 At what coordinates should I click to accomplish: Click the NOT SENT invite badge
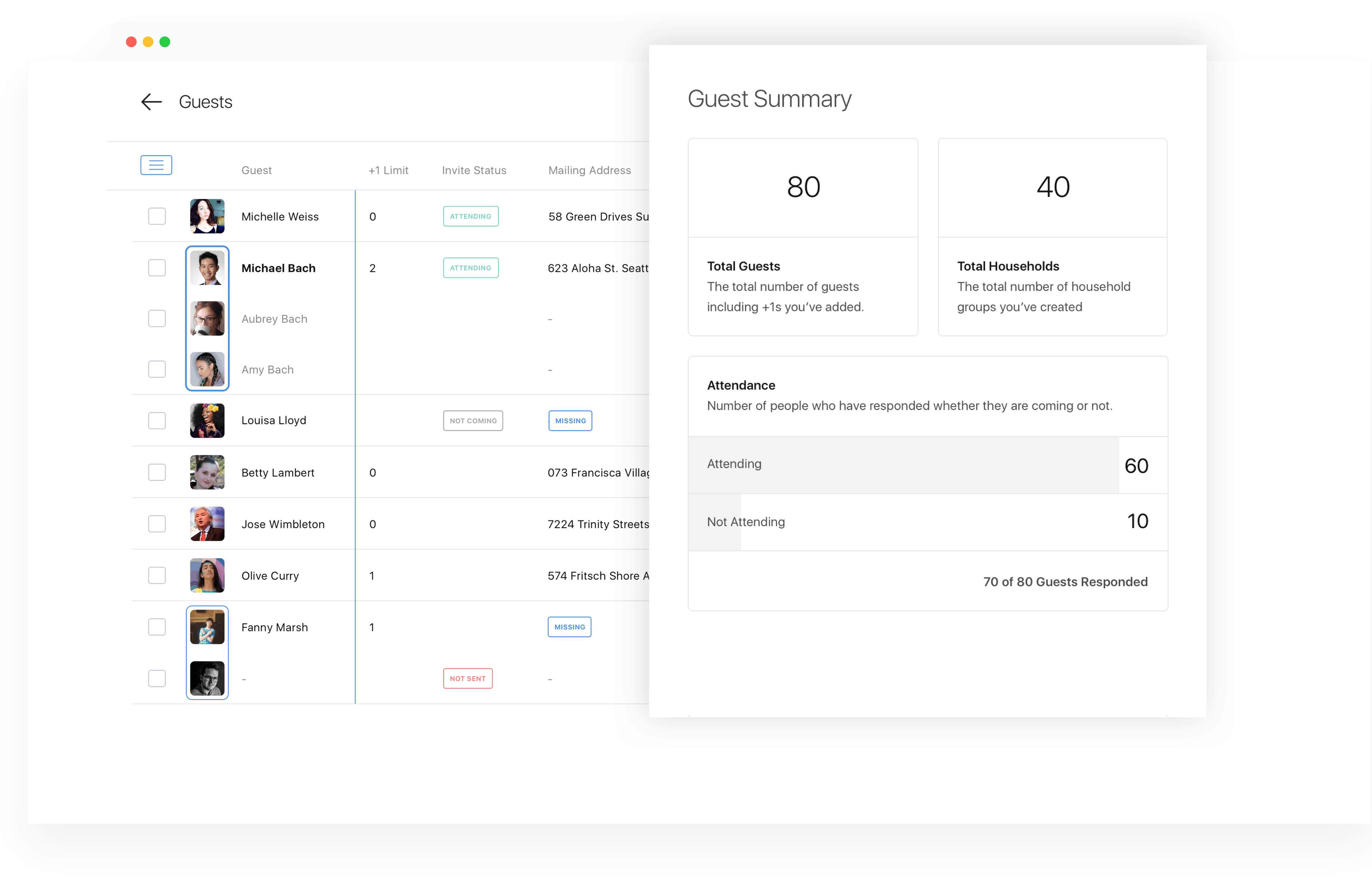coord(468,678)
